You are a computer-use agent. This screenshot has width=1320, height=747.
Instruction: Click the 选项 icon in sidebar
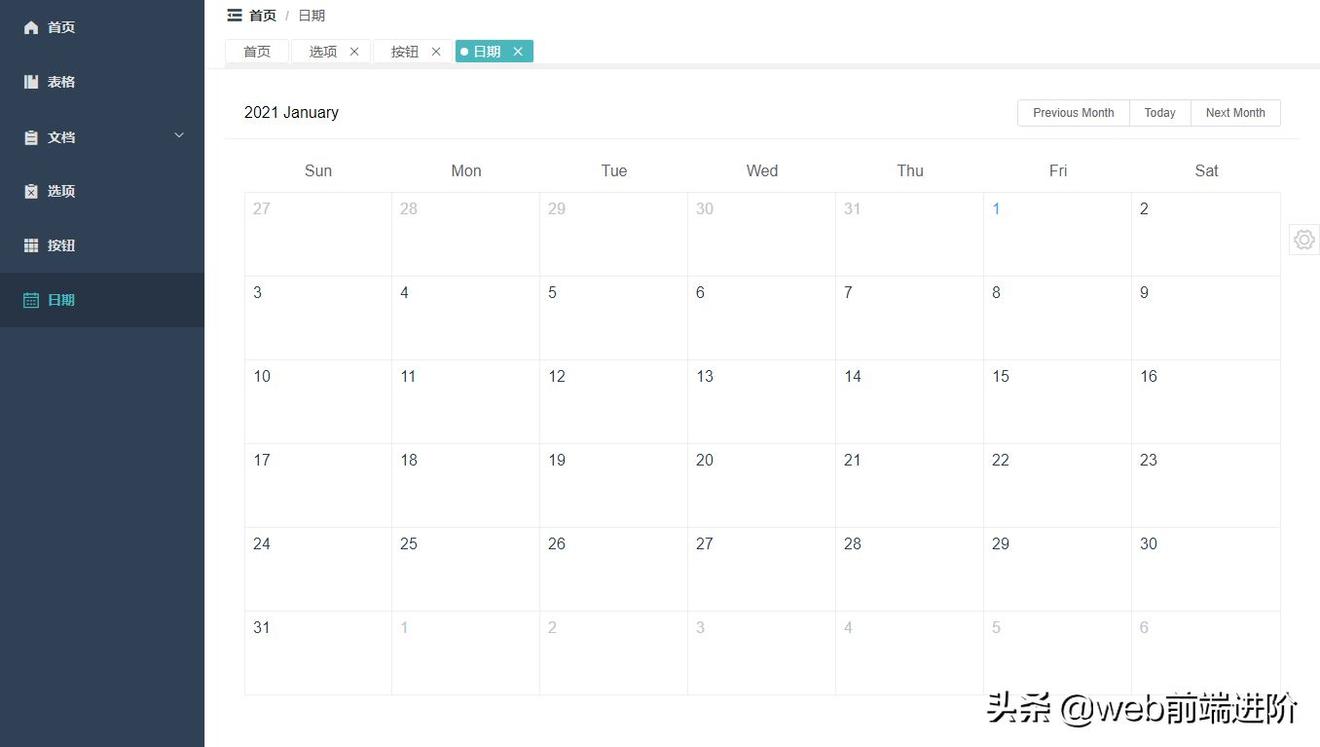click(31, 191)
